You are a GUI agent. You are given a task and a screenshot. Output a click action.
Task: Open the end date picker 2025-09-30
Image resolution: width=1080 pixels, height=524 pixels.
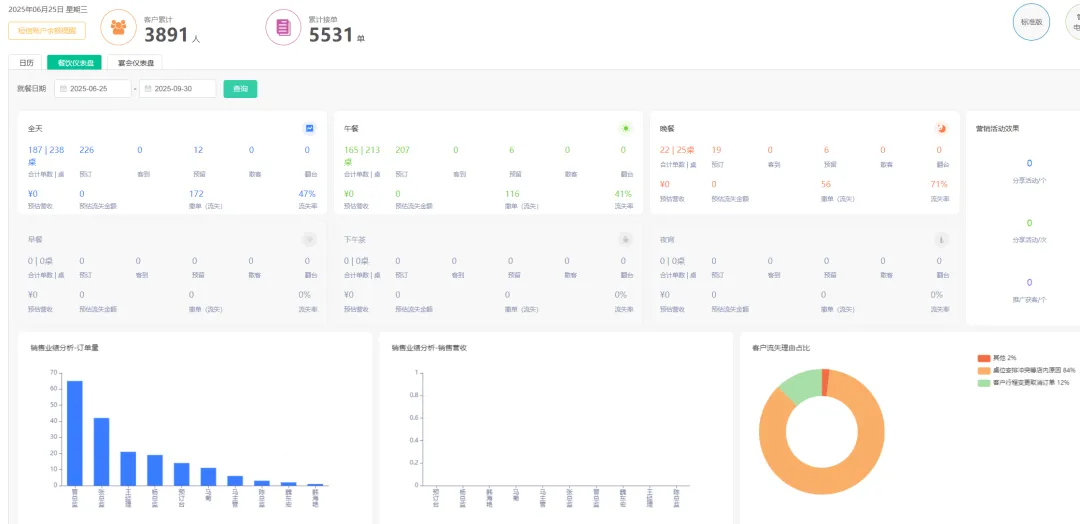[x=178, y=89]
